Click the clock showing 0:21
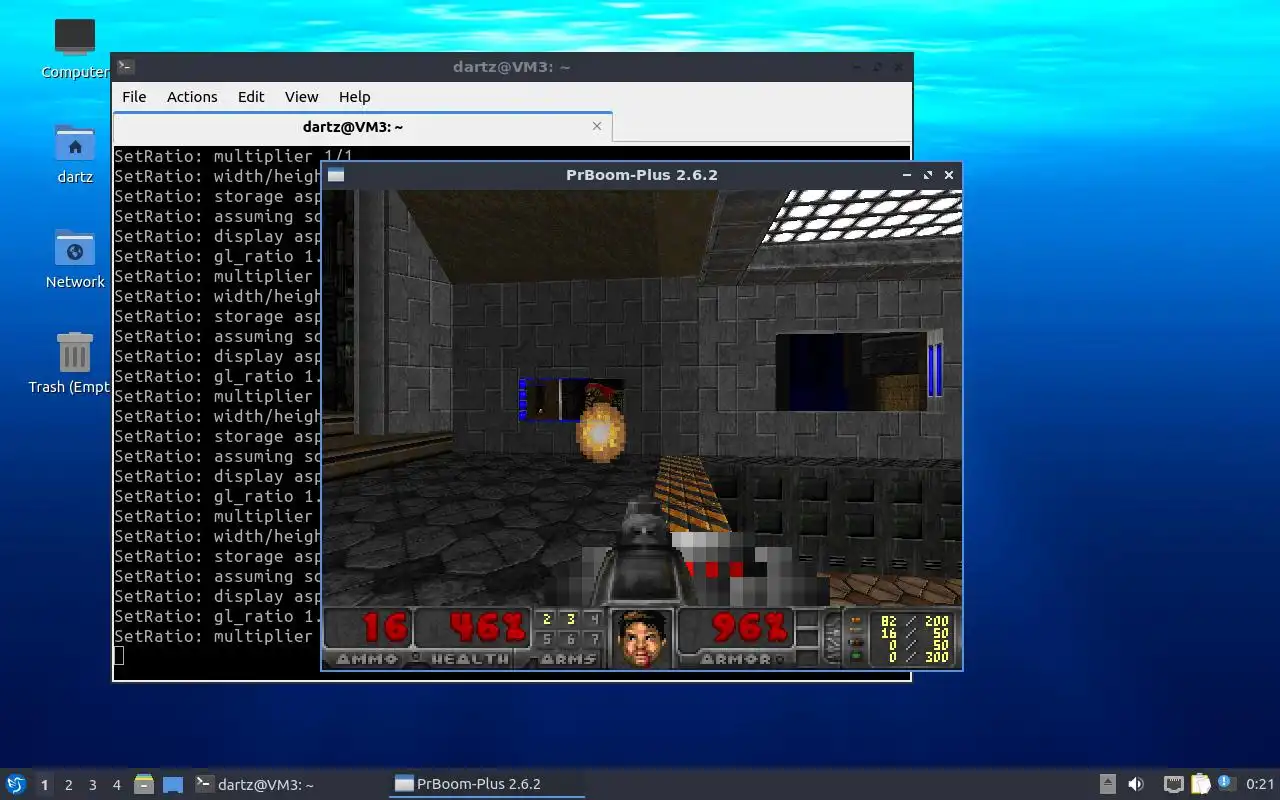Image resolution: width=1280 pixels, height=800 pixels. click(x=1260, y=784)
